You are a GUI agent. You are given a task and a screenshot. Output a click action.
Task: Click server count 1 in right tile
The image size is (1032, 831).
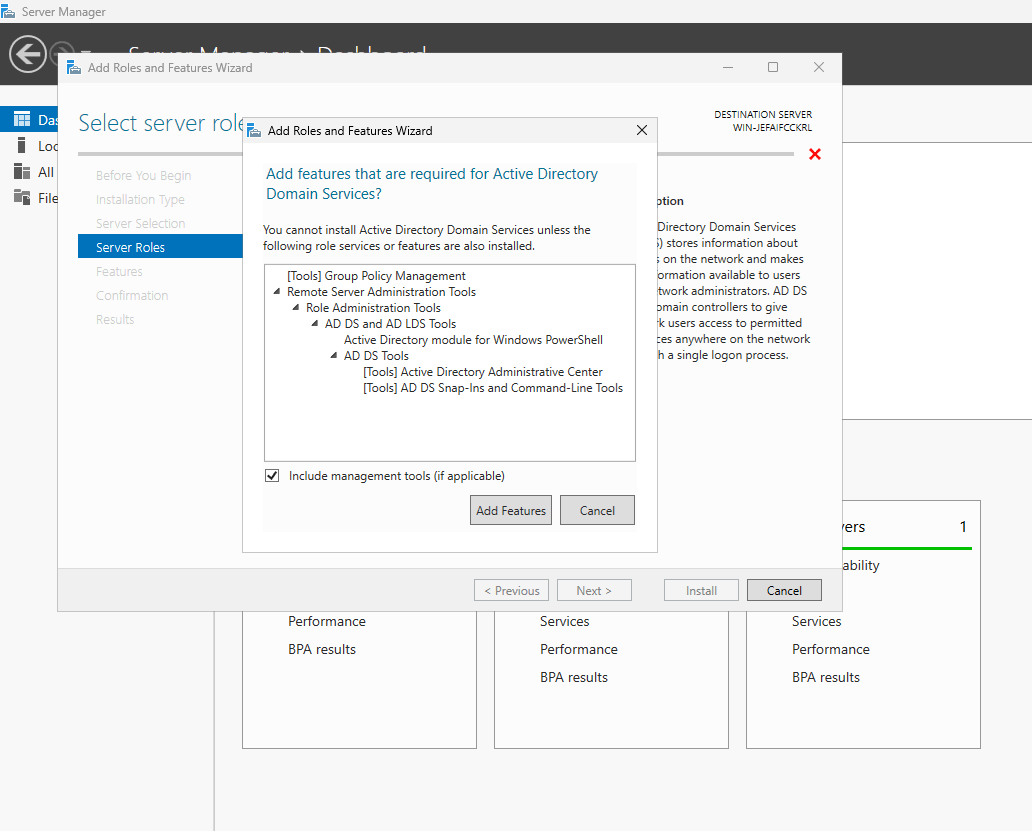point(963,526)
